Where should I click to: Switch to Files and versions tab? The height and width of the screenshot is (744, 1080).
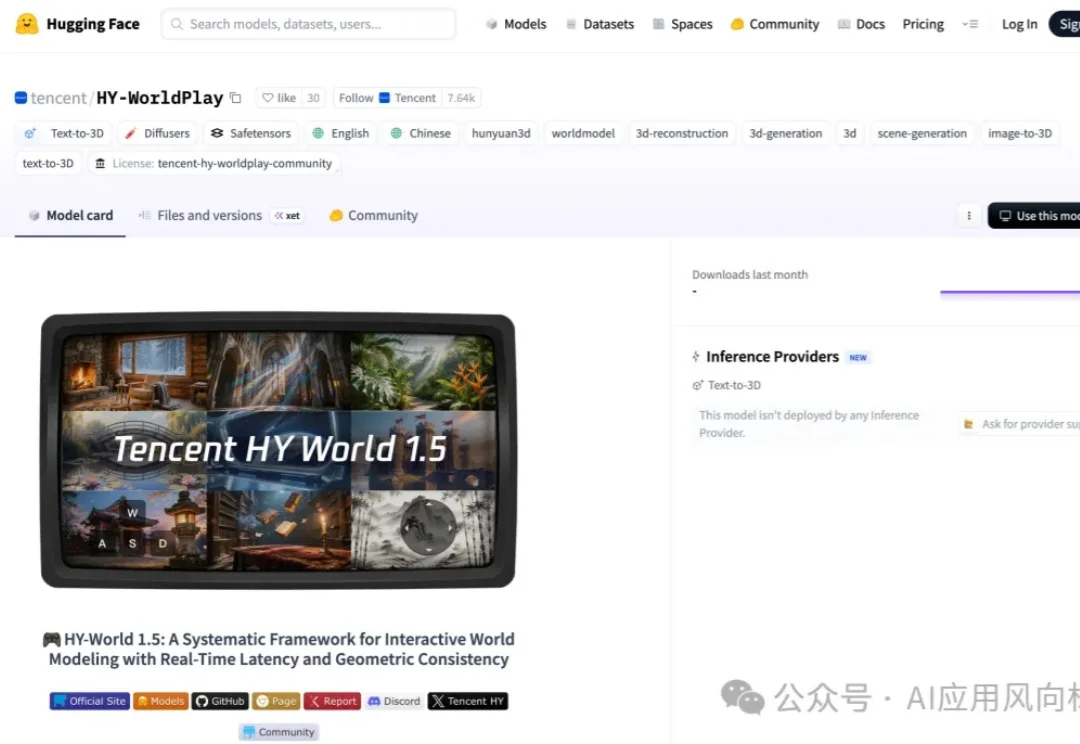click(209, 216)
